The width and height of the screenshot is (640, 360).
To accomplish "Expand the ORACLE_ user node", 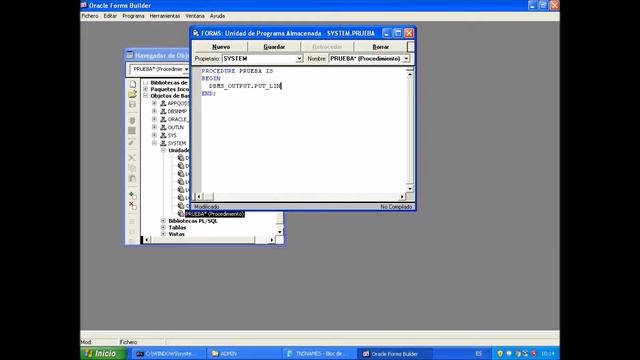I will (154, 119).
